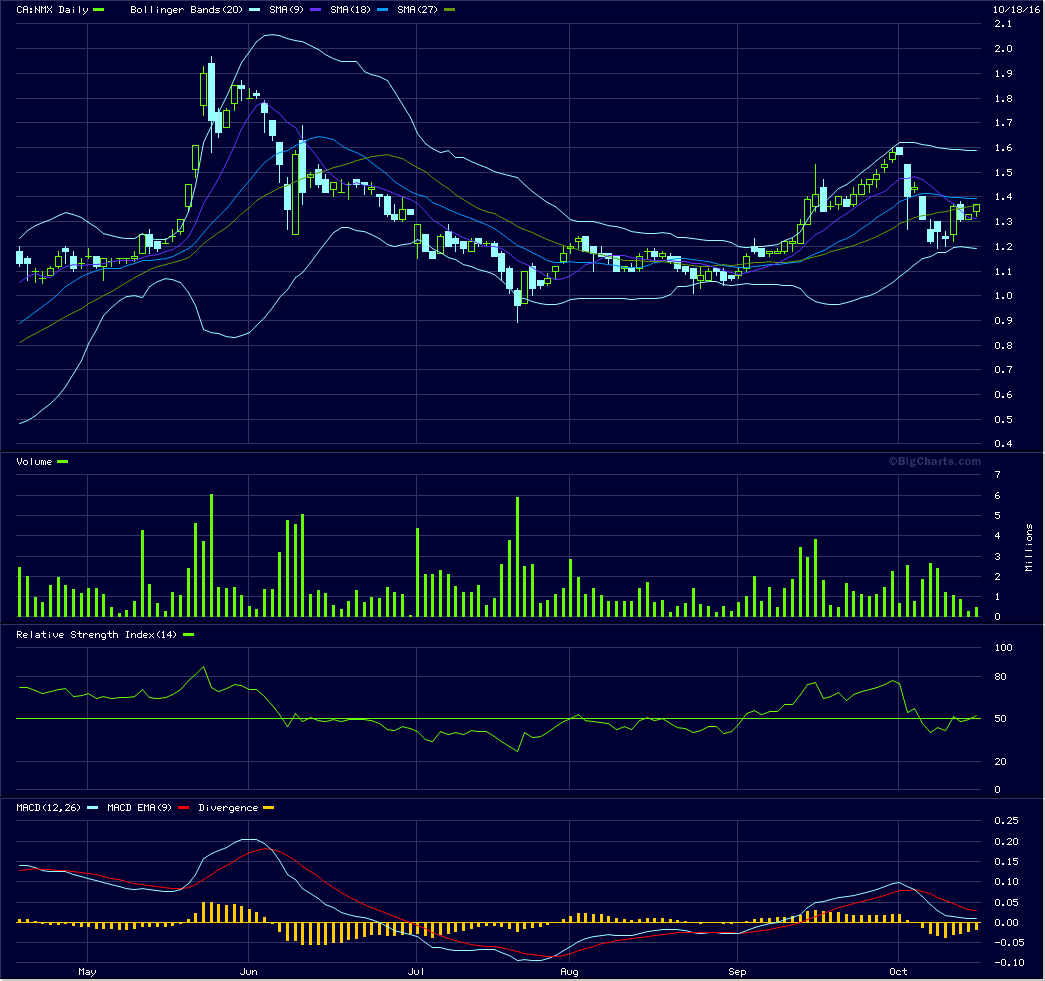Click the Jul label on time axis
This screenshot has height=981, width=1045.
tap(416, 972)
